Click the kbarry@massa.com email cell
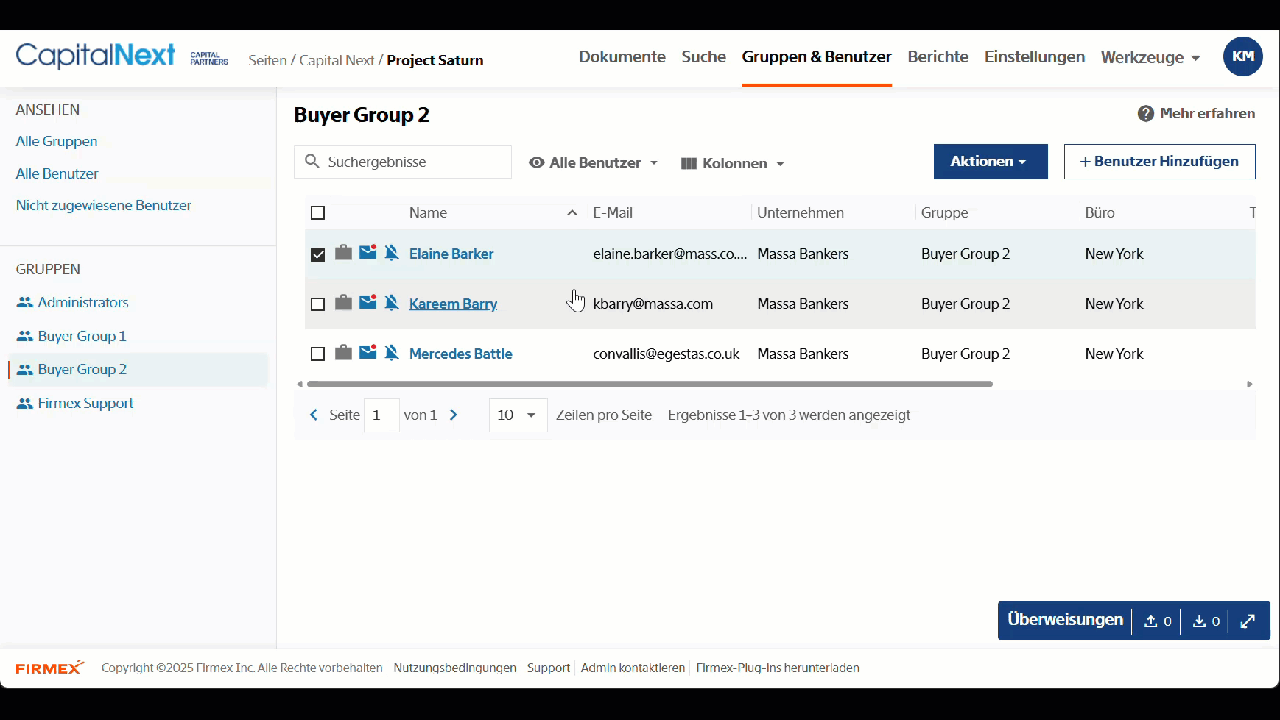The image size is (1280, 720). [x=653, y=304]
